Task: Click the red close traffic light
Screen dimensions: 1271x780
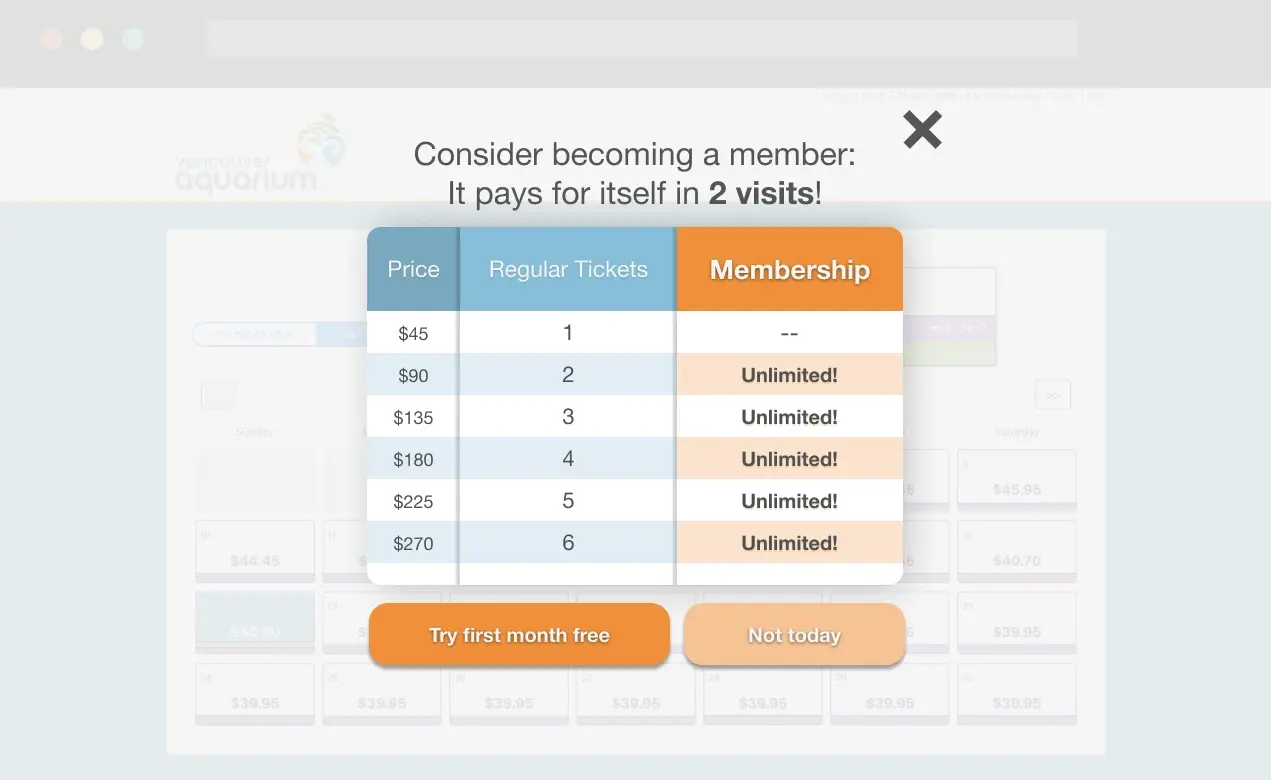Action: coord(51,38)
